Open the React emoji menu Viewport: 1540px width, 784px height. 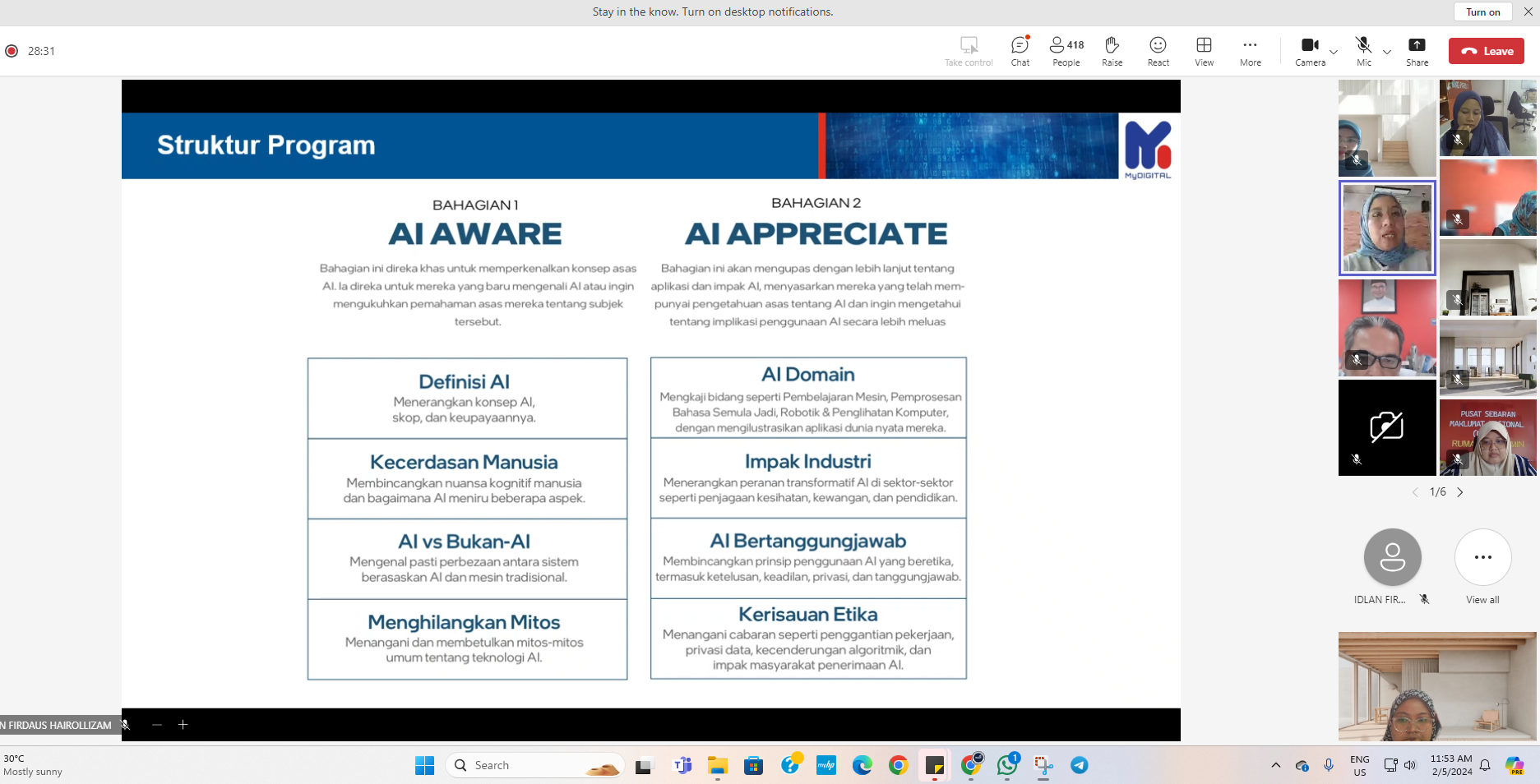1158,51
